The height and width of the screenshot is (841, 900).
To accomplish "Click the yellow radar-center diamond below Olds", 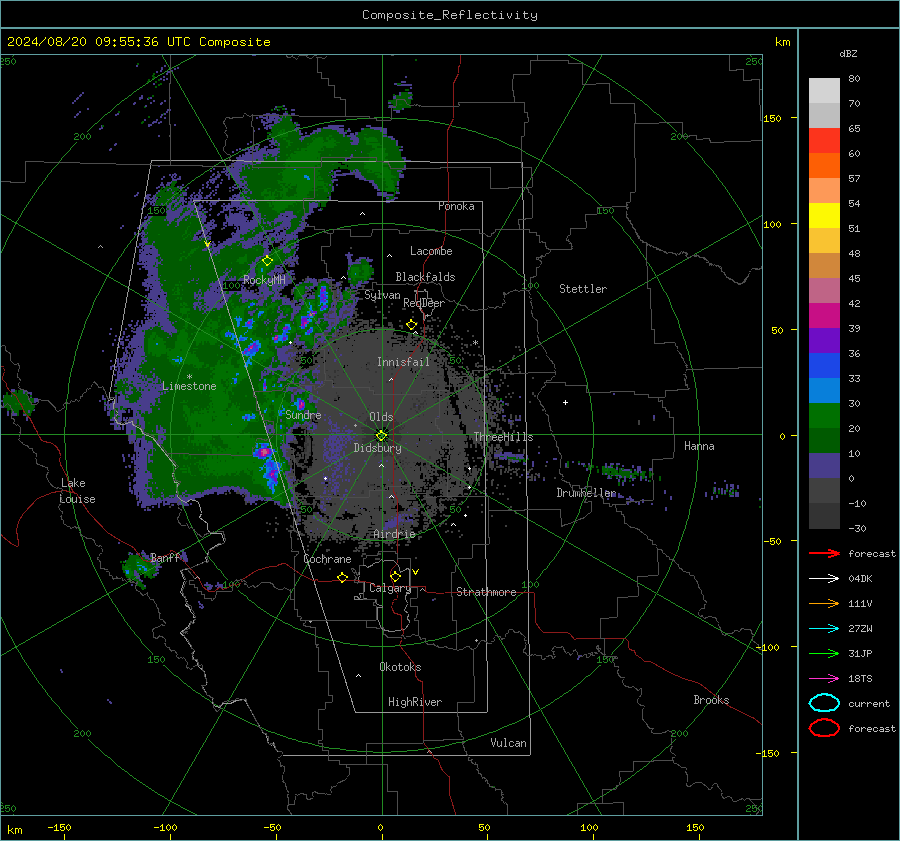I will click(381, 436).
